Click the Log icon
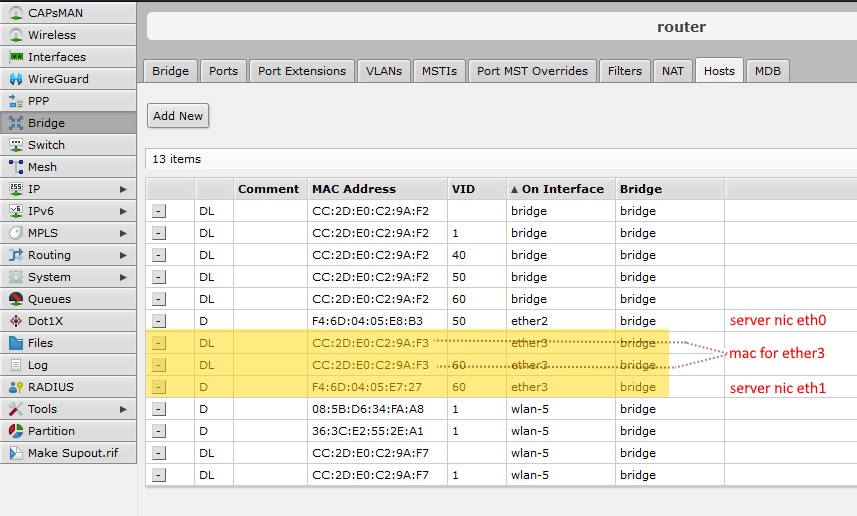857x516 pixels. coord(16,365)
